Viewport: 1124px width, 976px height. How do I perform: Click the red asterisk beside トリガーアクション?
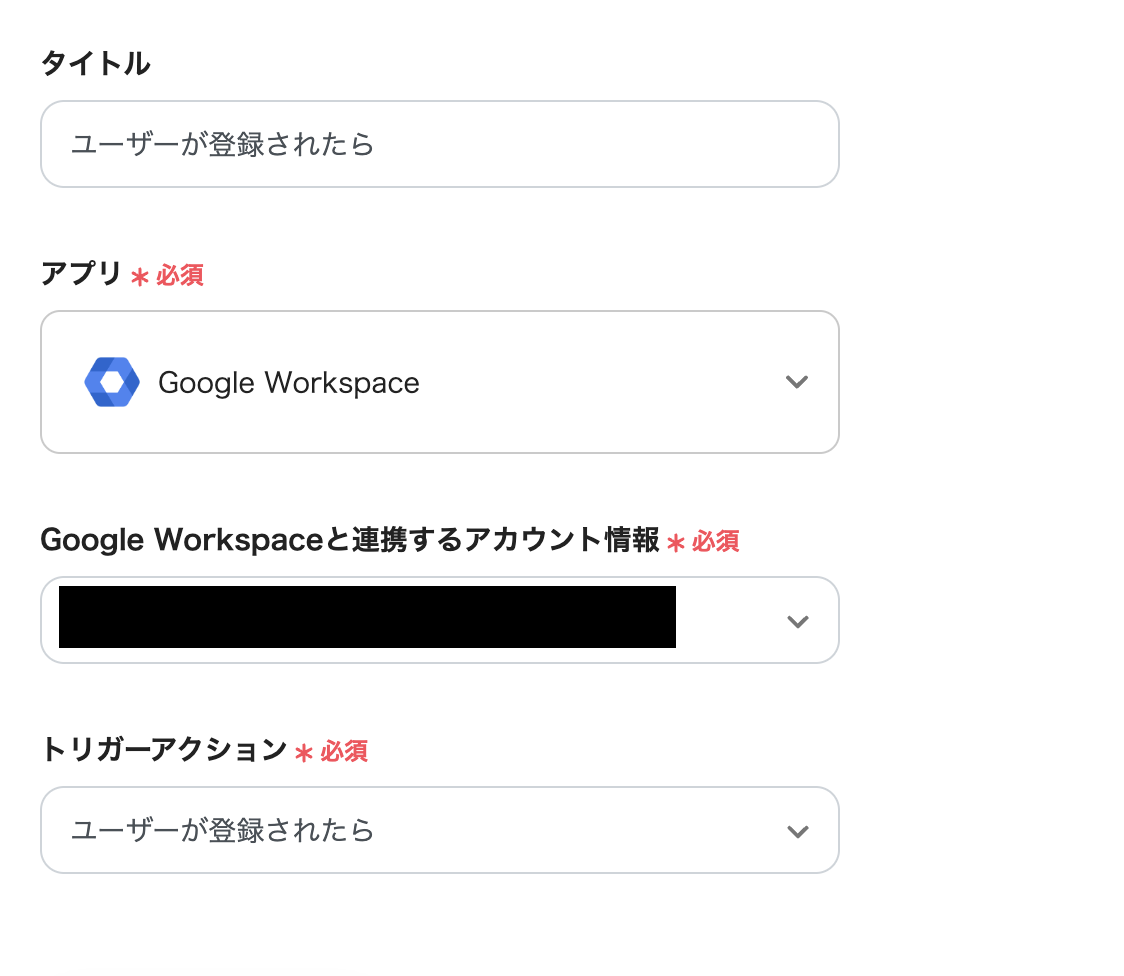point(304,753)
